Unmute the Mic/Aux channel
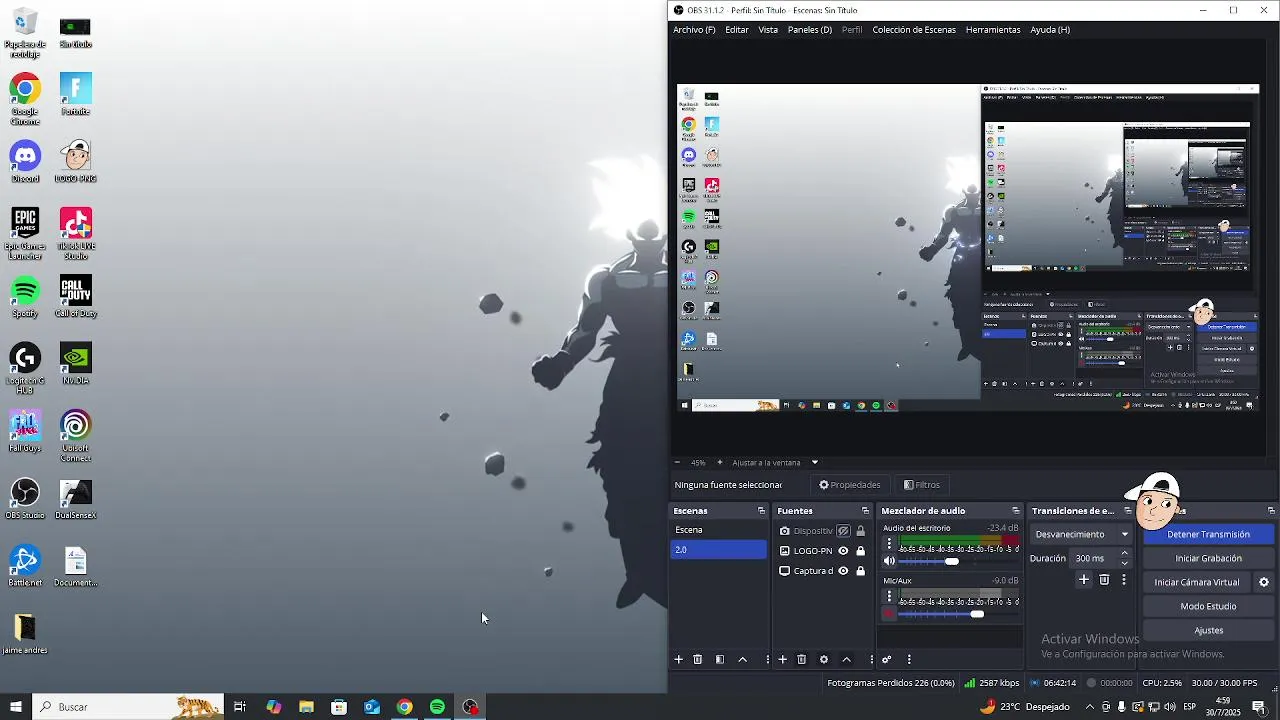Screen dimensions: 1280x720 pyautogui.click(x=889, y=614)
